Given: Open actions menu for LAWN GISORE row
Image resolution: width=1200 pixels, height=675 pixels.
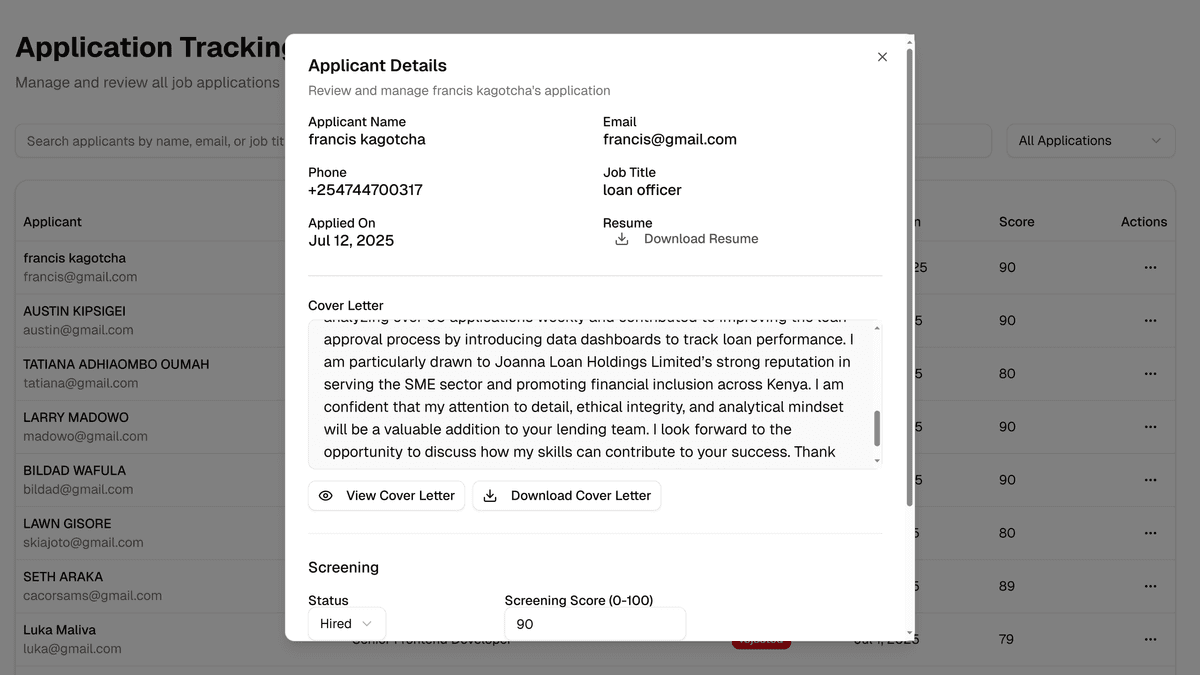Looking at the screenshot, I should 1150,533.
